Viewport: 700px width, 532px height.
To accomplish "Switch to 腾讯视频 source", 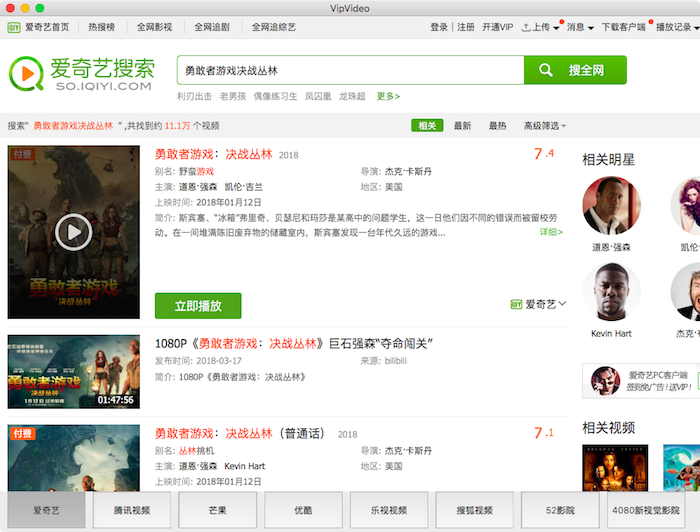I will point(132,510).
